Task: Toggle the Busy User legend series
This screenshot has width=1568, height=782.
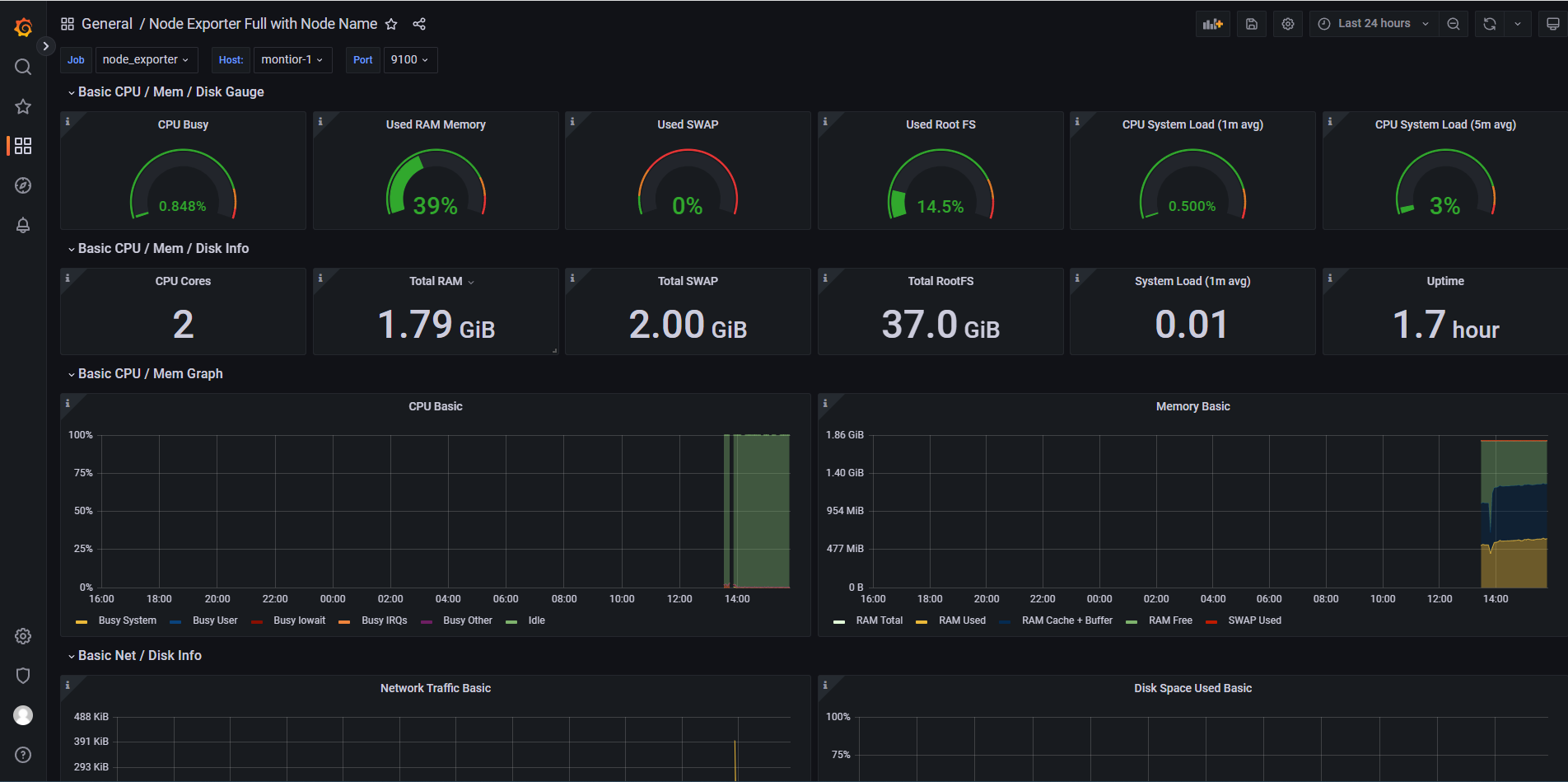Action: coord(215,620)
